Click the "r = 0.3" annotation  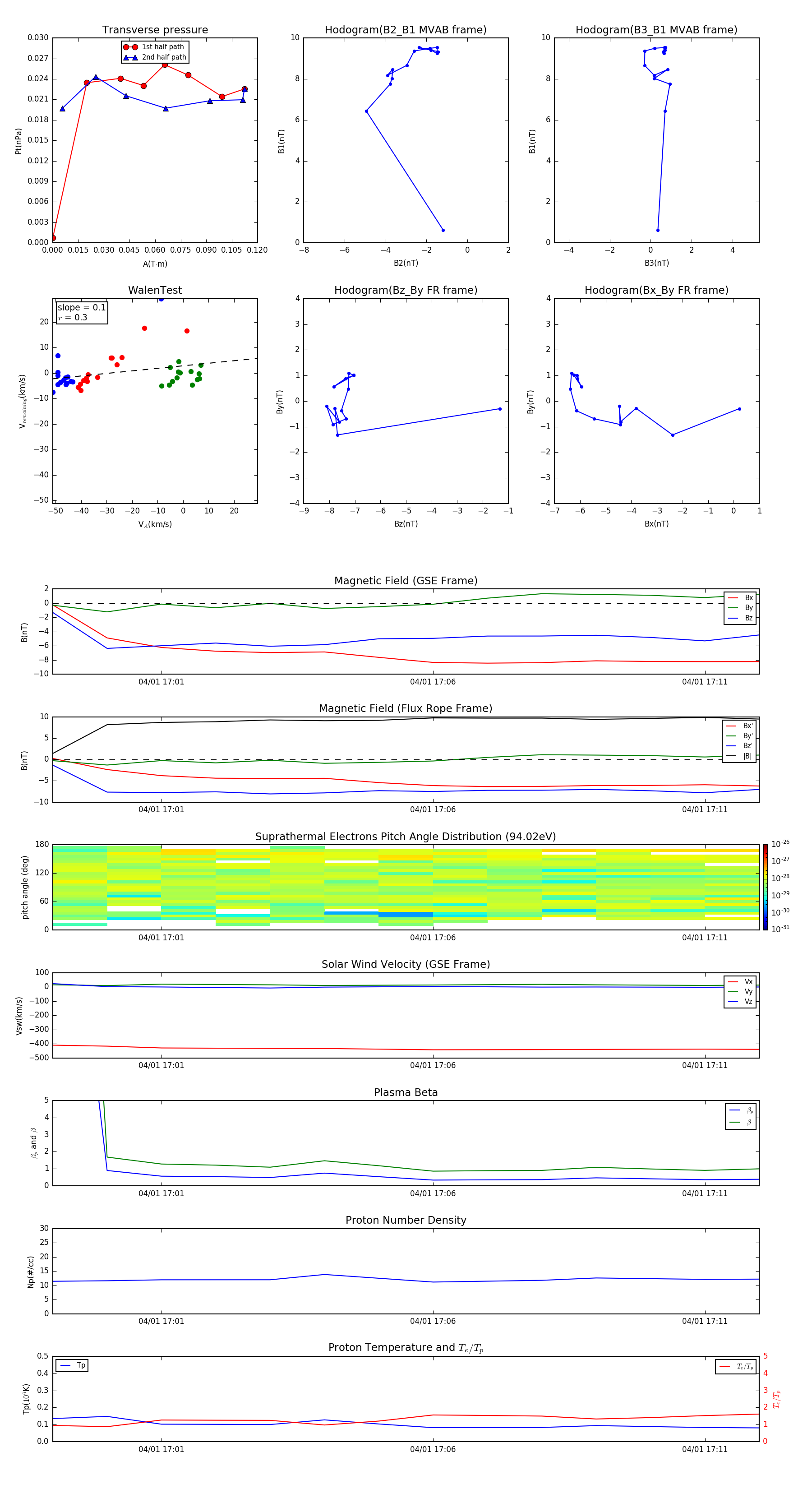(x=72, y=317)
